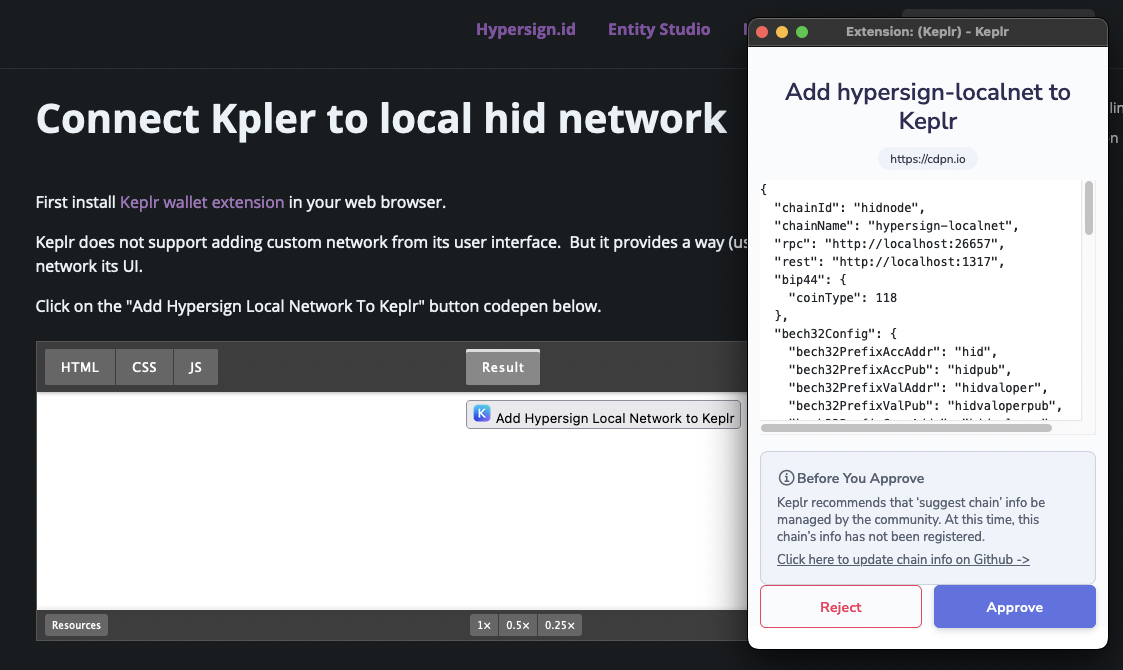Close the Keplr extension popup window

[x=761, y=32]
